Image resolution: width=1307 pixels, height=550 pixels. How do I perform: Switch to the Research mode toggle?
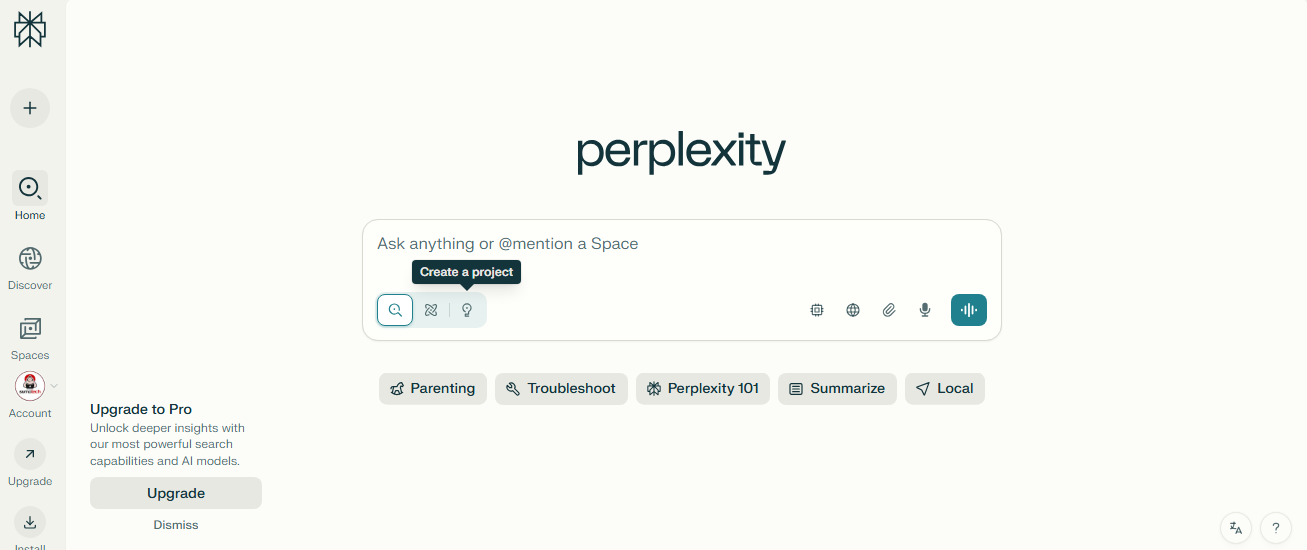point(431,310)
